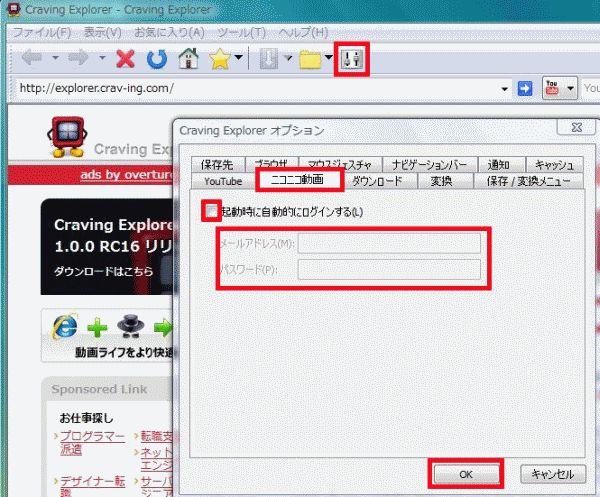The image size is (600, 497).
Task: Open the search engine dropdown arrow
Action: click(x=571, y=88)
